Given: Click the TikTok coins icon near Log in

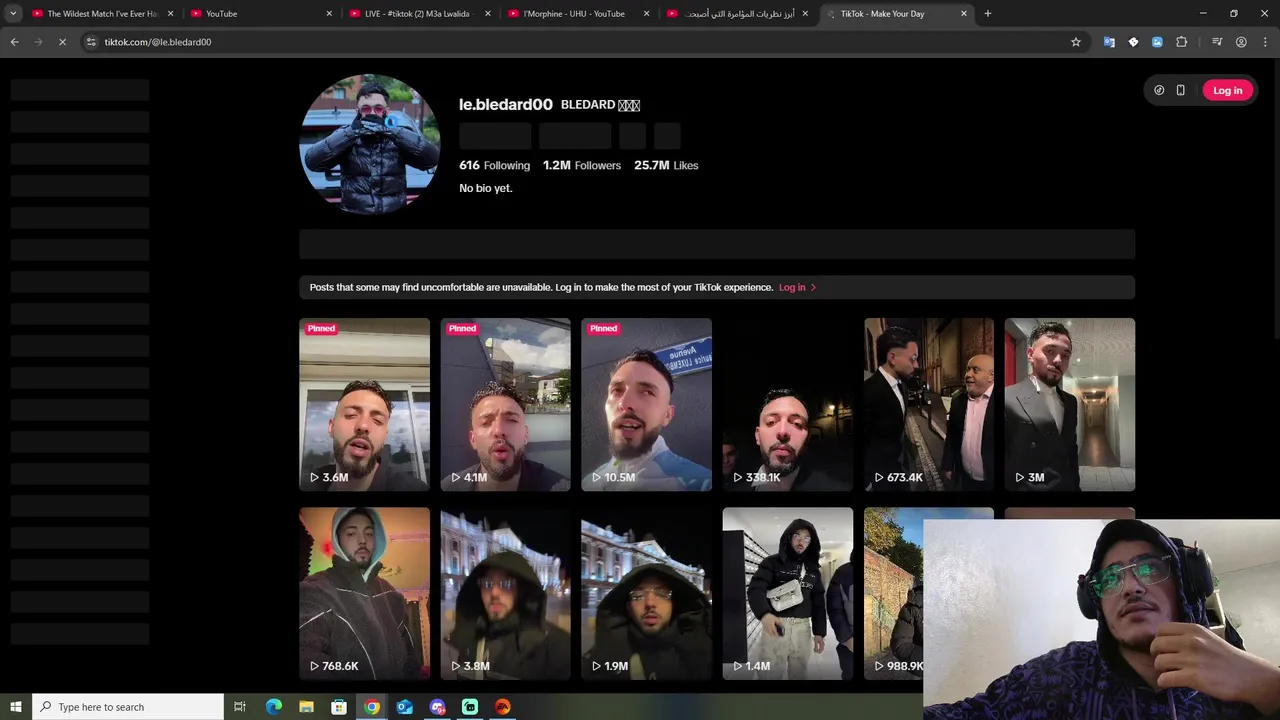Looking at the screenshot, I should [1159, 90].
